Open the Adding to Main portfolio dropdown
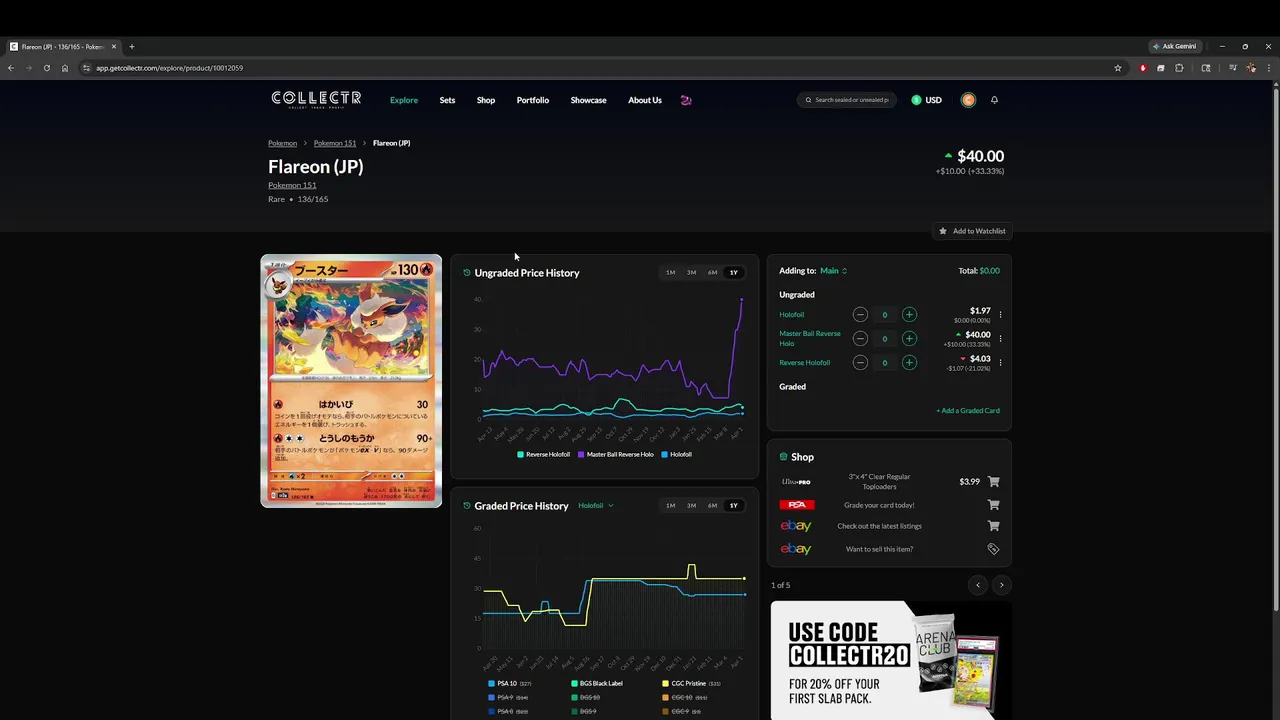The image size is (1280, 720). (x=833, y=271)
